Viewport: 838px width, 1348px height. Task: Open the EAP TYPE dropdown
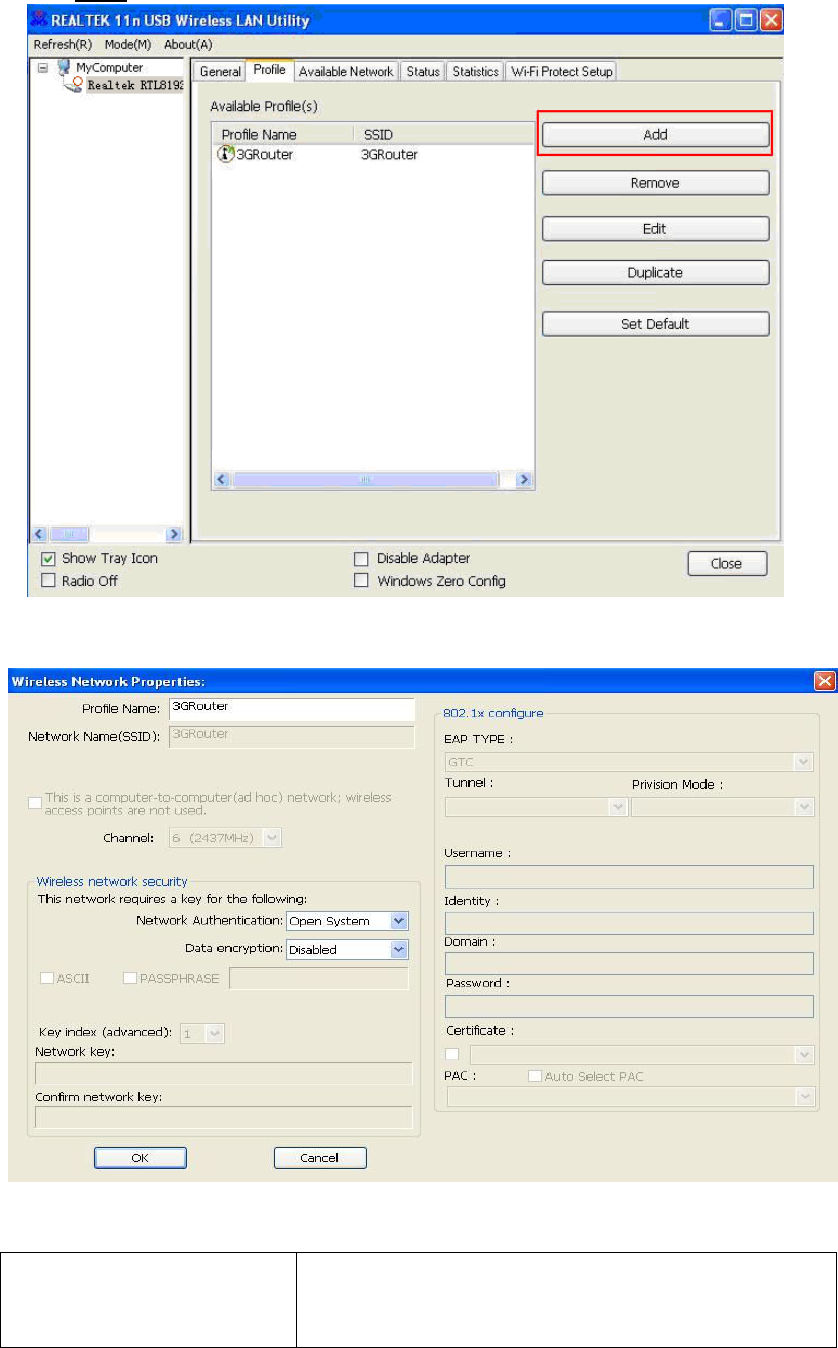[630, 762]
